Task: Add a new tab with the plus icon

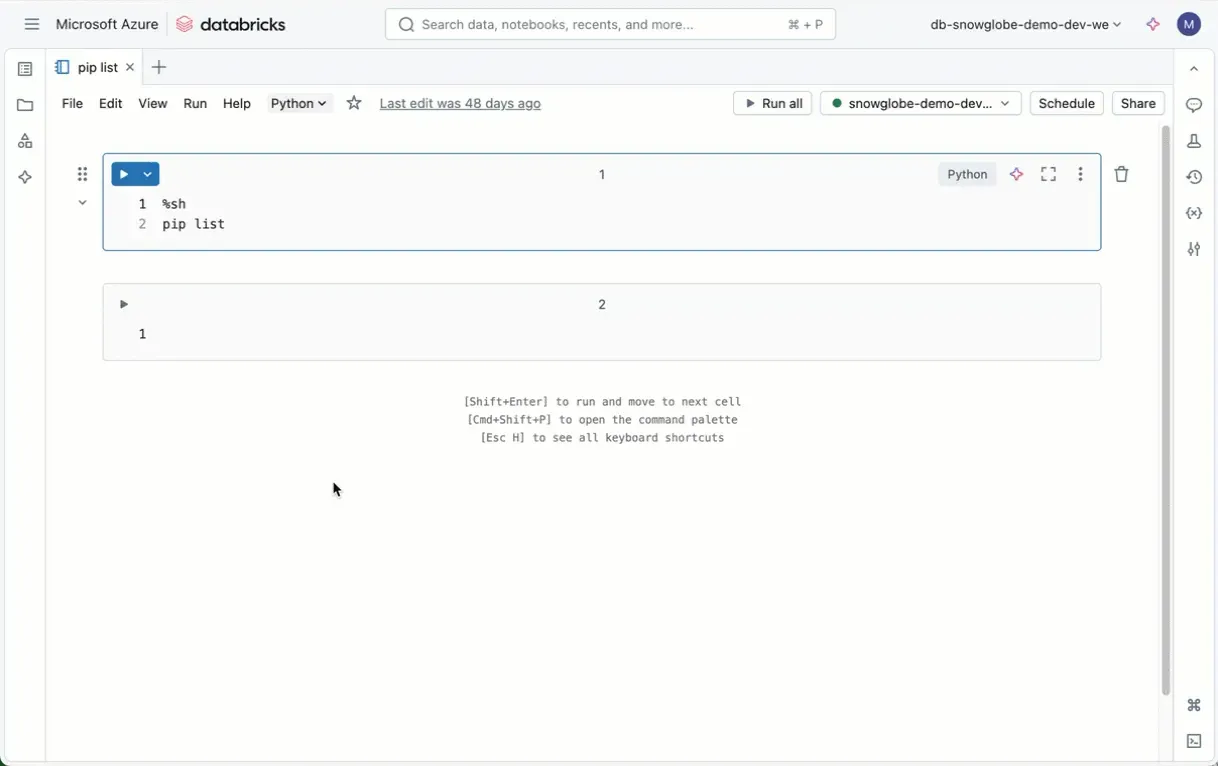Action: 159,67
